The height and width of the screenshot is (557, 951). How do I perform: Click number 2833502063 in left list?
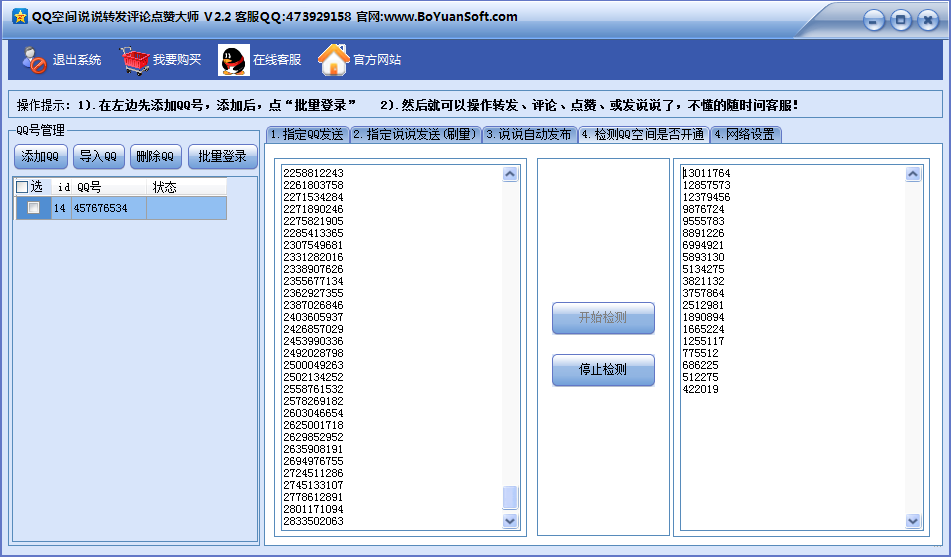pyautogui.click(x=313, y=521)
